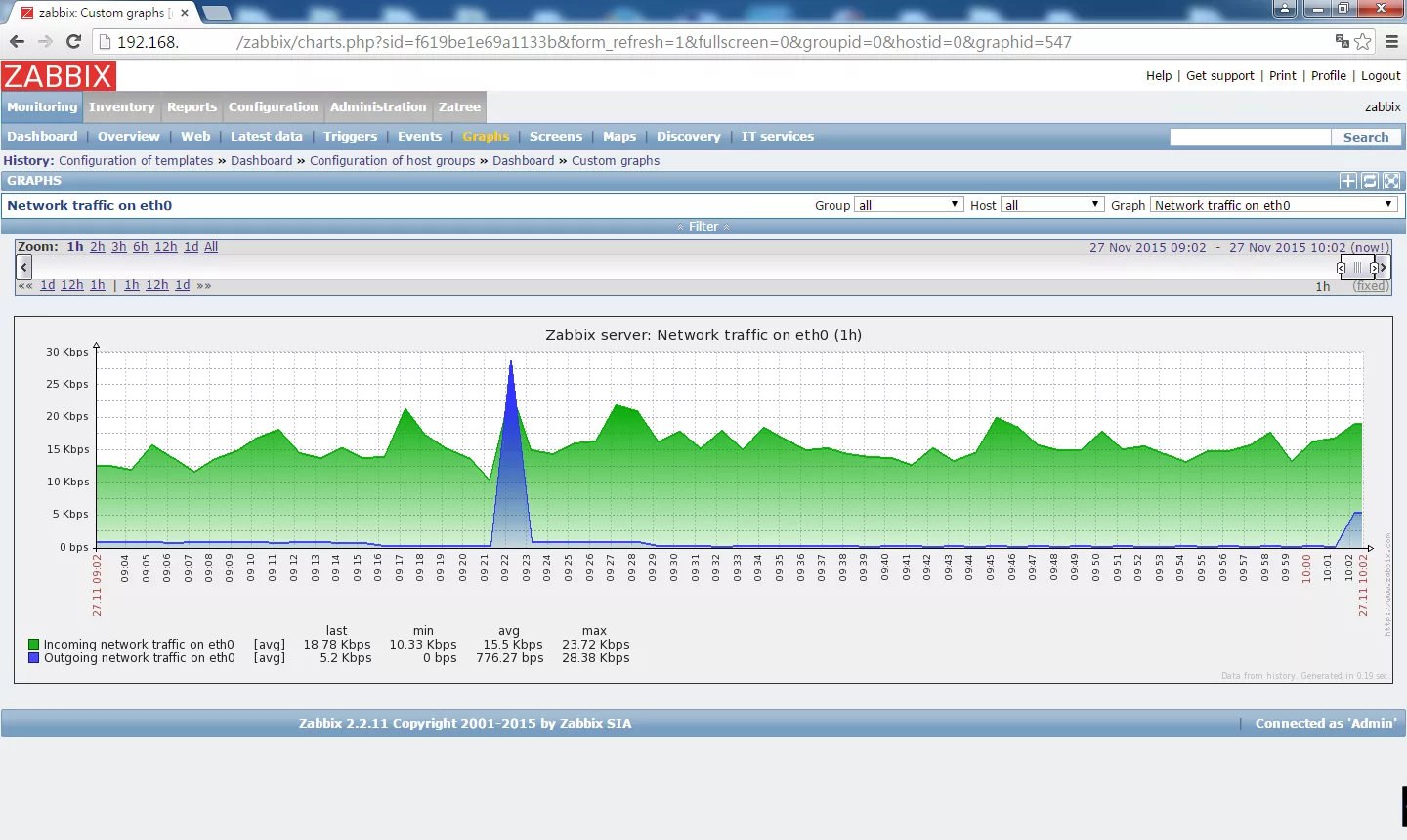Open the Discovery page

tap(688, 137)
